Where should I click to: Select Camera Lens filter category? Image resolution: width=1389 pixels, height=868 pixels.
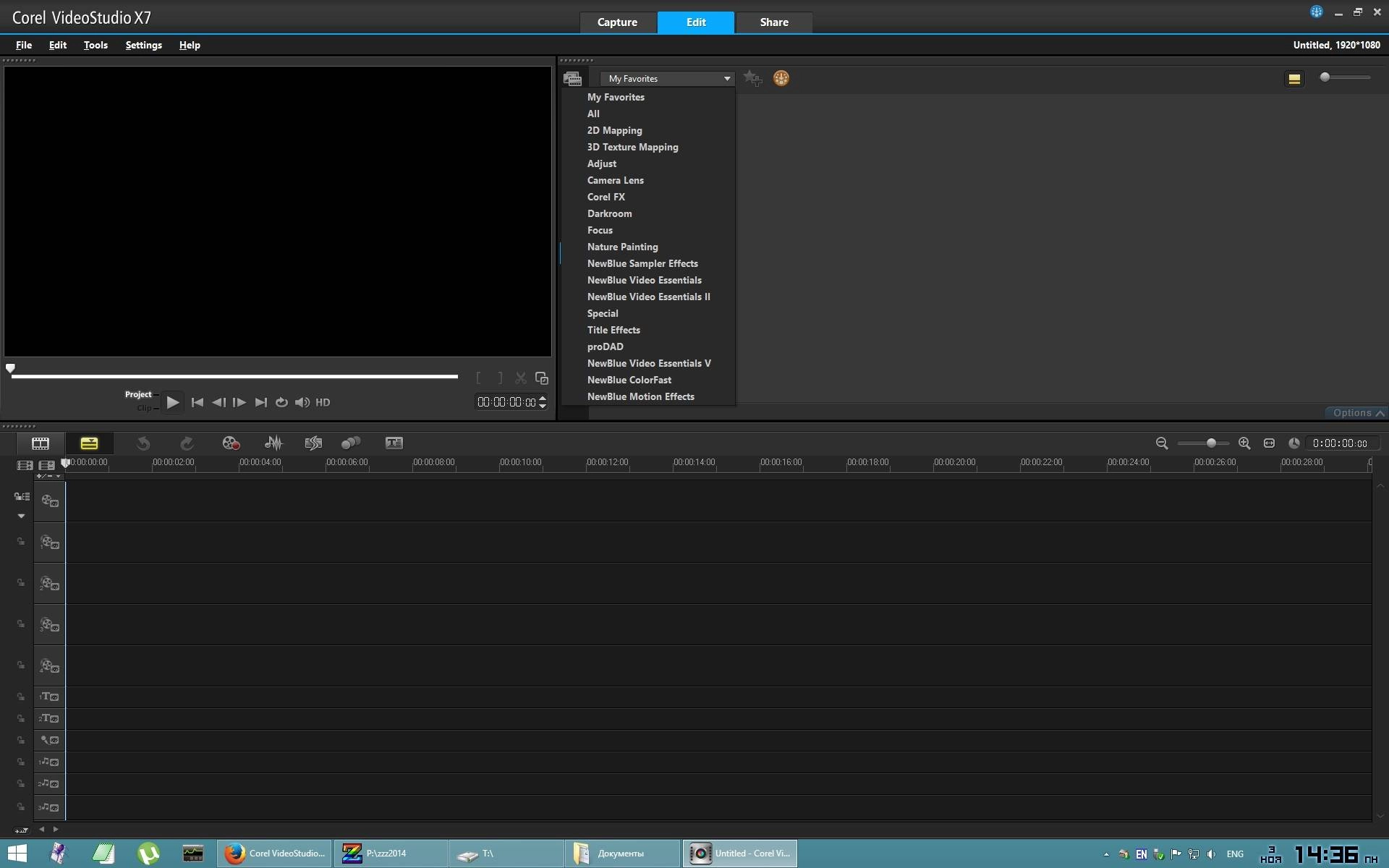(615, 180)
